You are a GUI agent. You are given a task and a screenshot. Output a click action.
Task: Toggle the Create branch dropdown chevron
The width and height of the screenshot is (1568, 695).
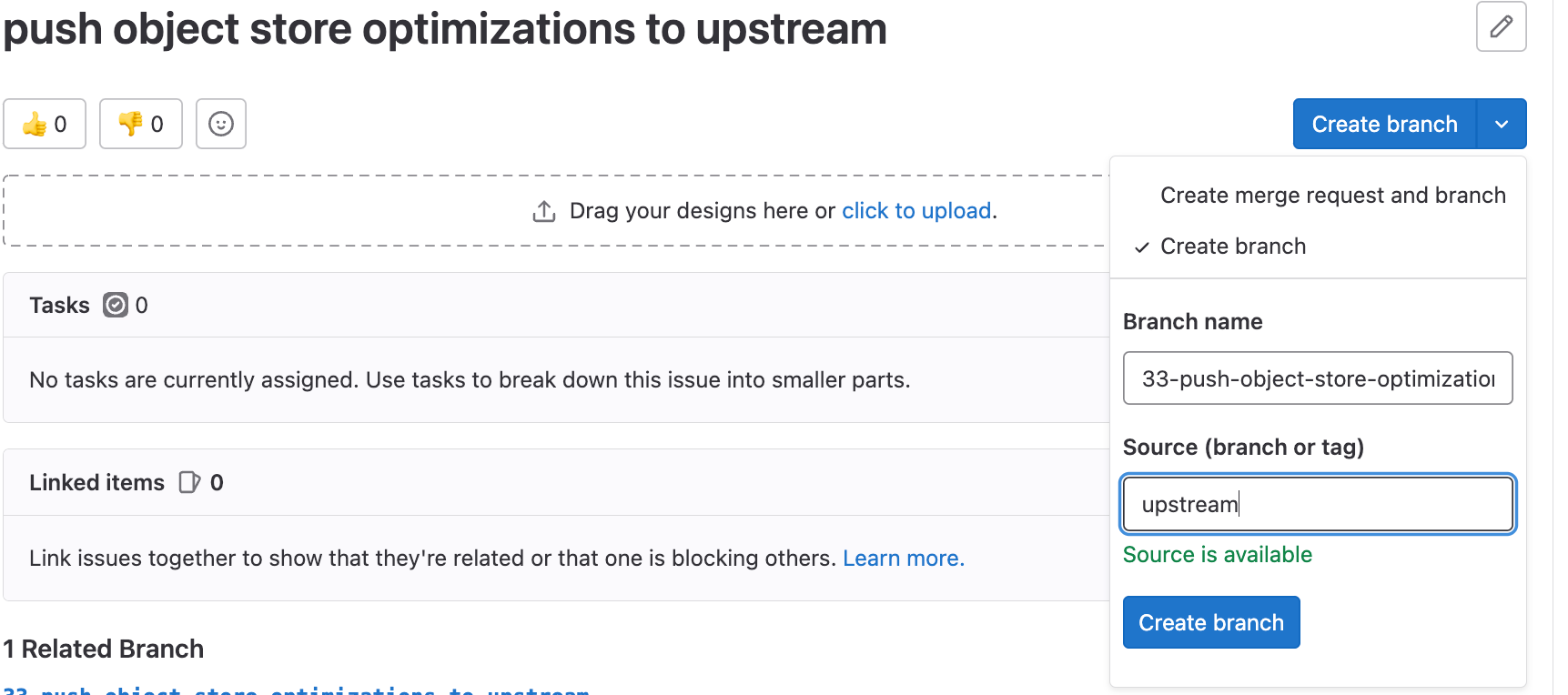1502,124
